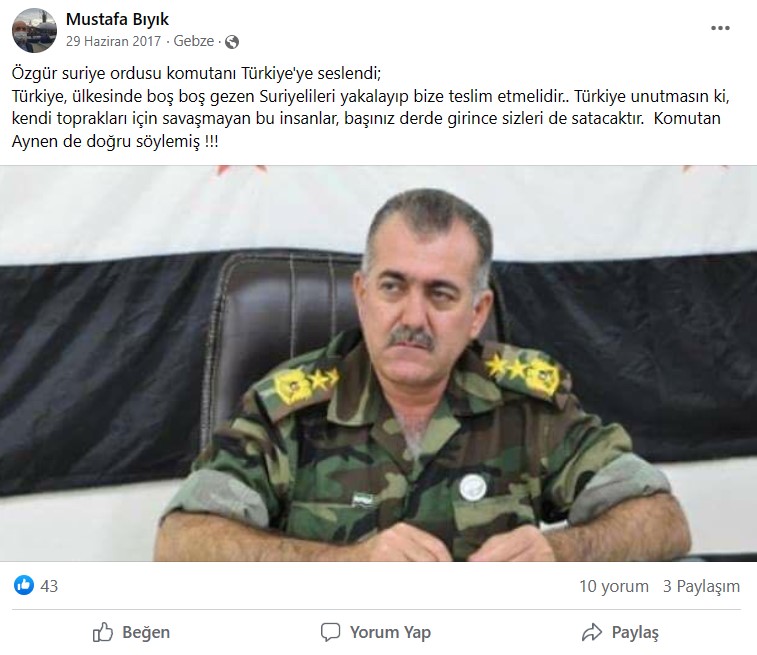This screenshot has height=655, width=757.
Task: Open the 29 Haziran 2017 timestamp link
Action: pyautogui.click(x=113, y=41)
